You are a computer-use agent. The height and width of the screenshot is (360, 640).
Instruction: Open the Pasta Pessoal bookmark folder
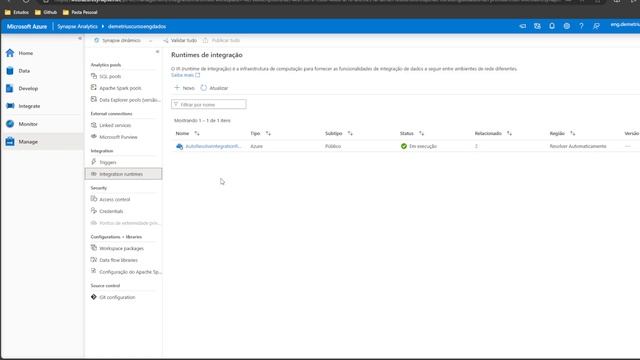[x=80, y=12]
